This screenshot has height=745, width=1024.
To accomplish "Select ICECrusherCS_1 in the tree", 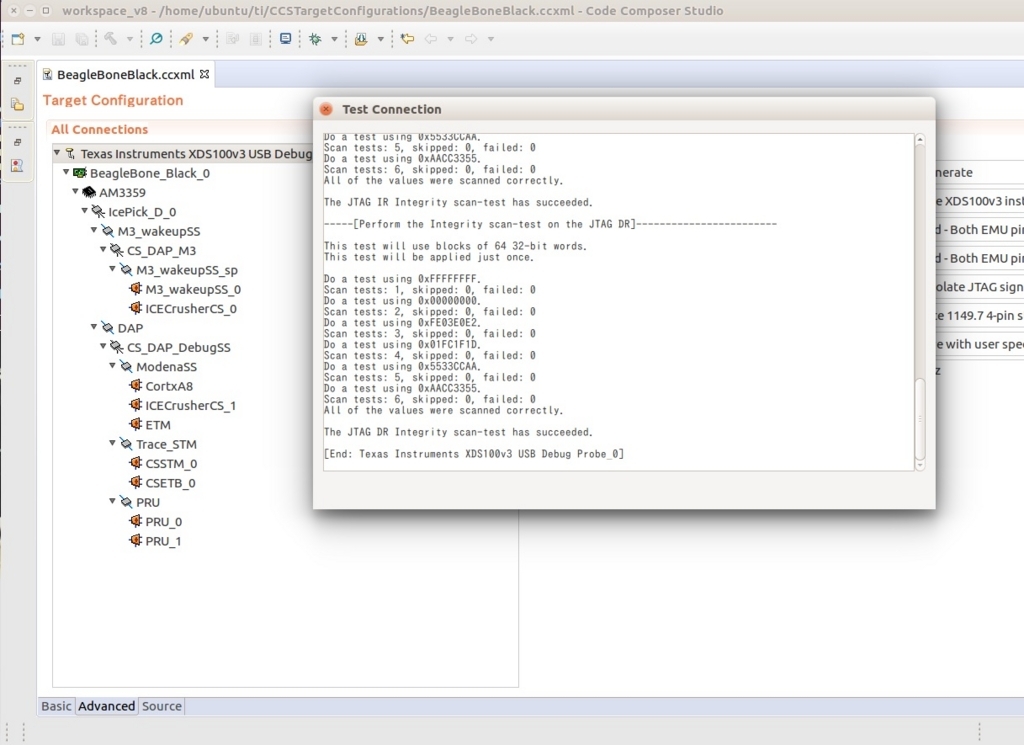I will pyautogui.click(x=190, y=405).
